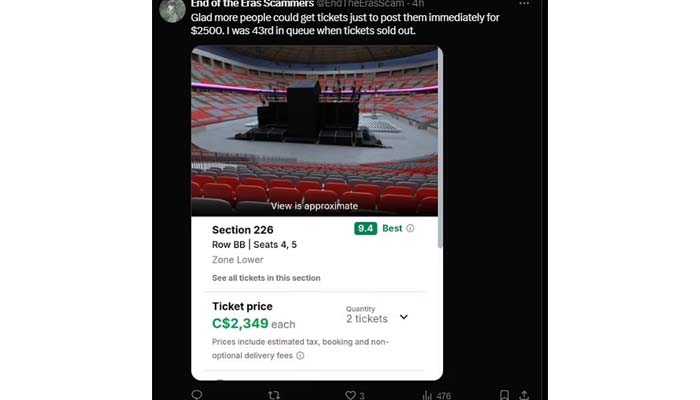Open the arena seat view image

(x=314, y=130)
